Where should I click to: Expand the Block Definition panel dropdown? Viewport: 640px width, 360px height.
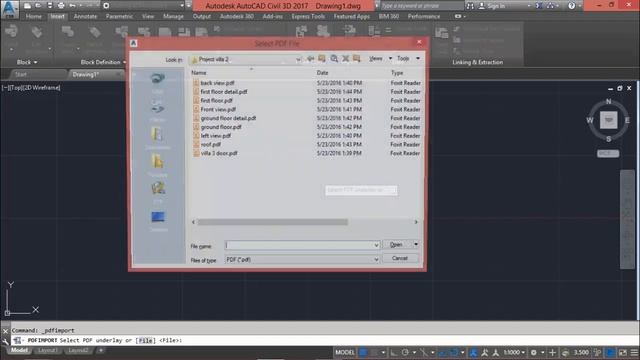[103, 62]
